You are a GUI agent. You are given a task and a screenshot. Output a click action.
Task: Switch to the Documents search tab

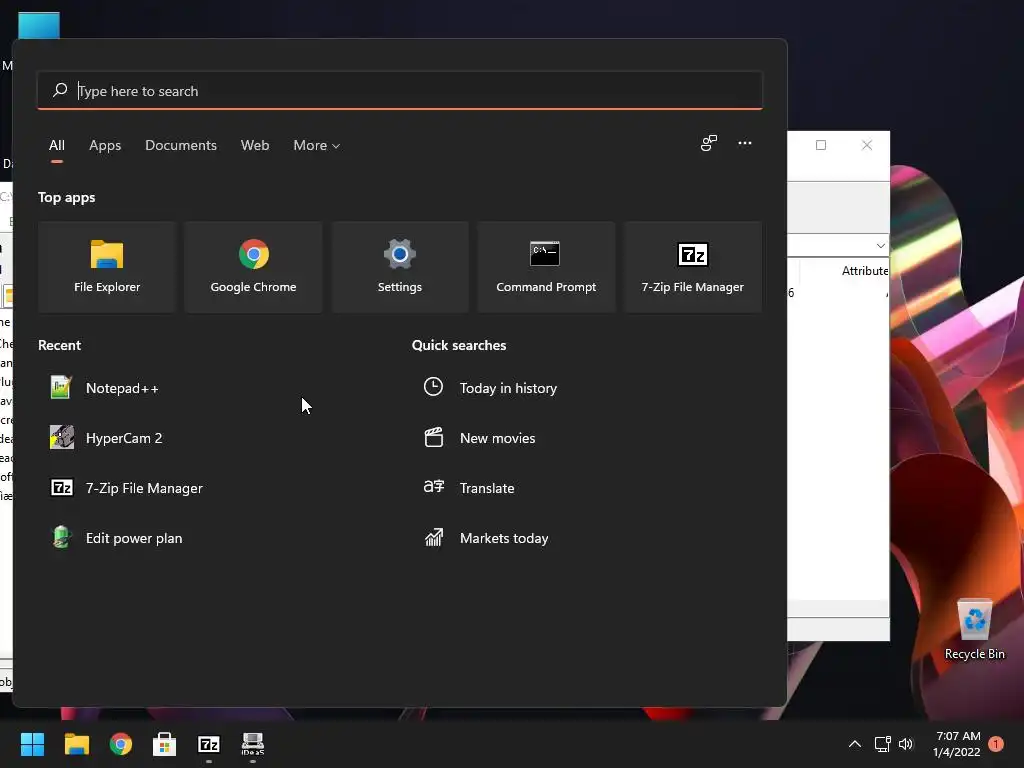181,145
